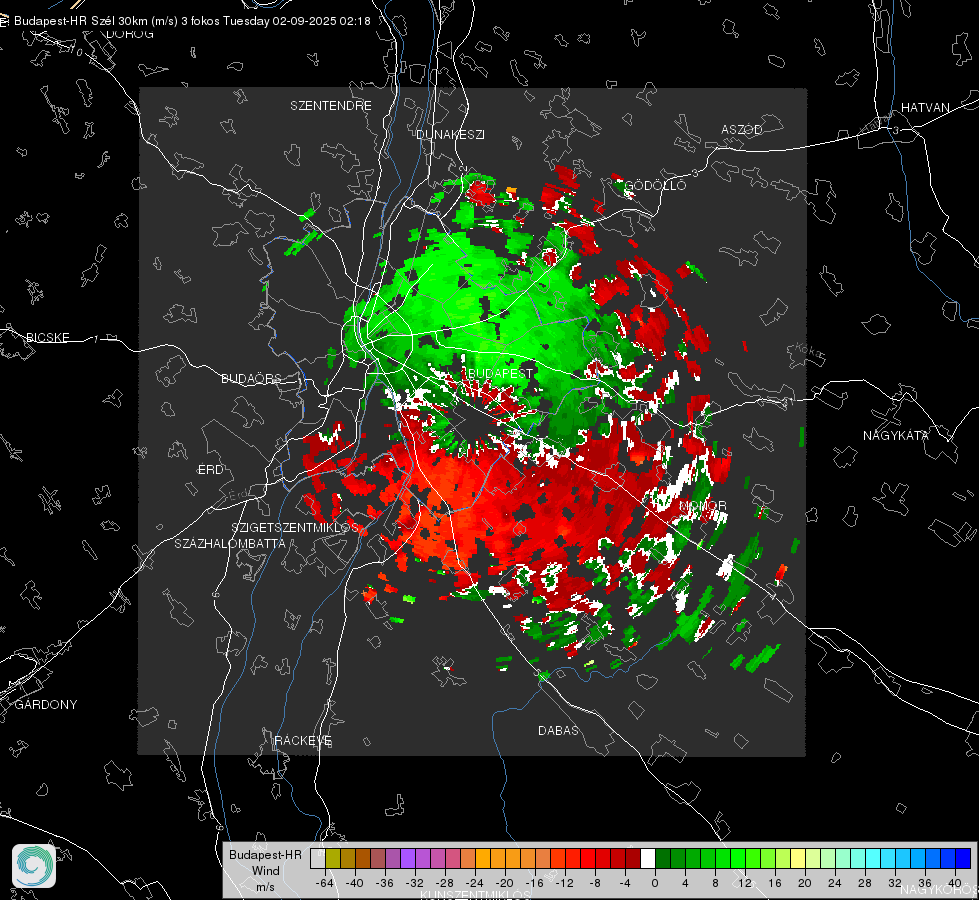Click the BICSKE map label

[x=47, y=337]
